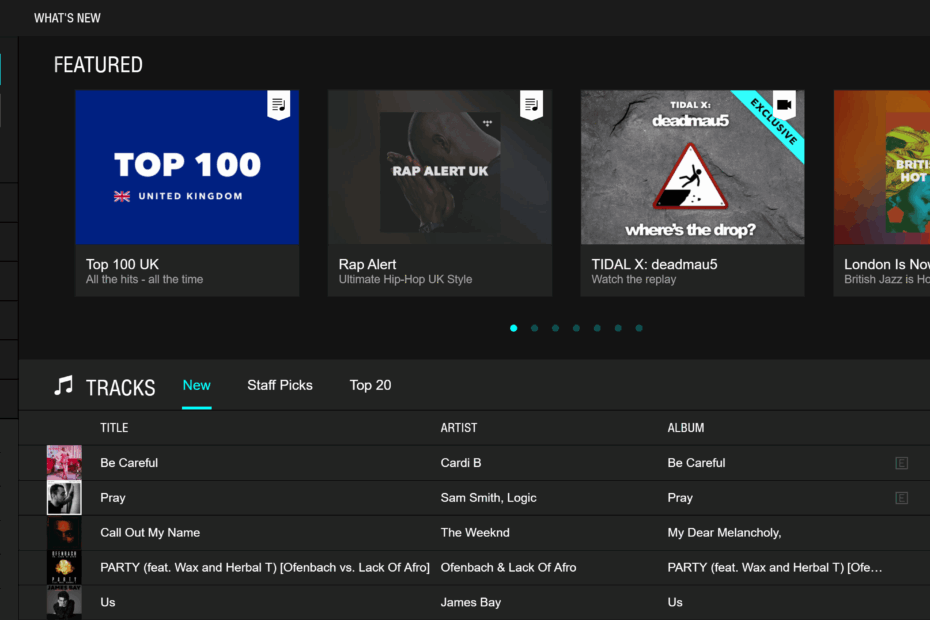Open artist Sam Smith, Logic
This screenshot has width=930, height=620.
[x=488, y=498]
